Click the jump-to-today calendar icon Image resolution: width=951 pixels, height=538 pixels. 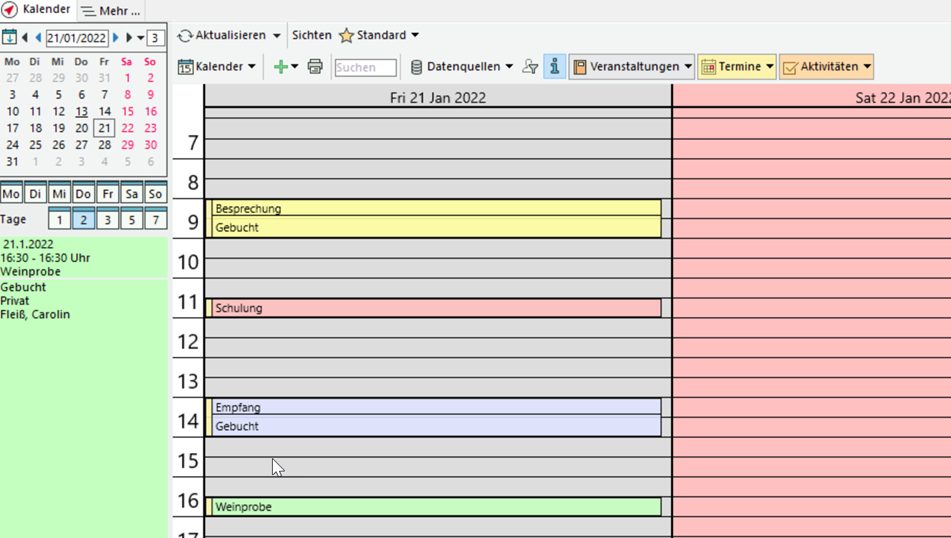click(x=9, y=38)
